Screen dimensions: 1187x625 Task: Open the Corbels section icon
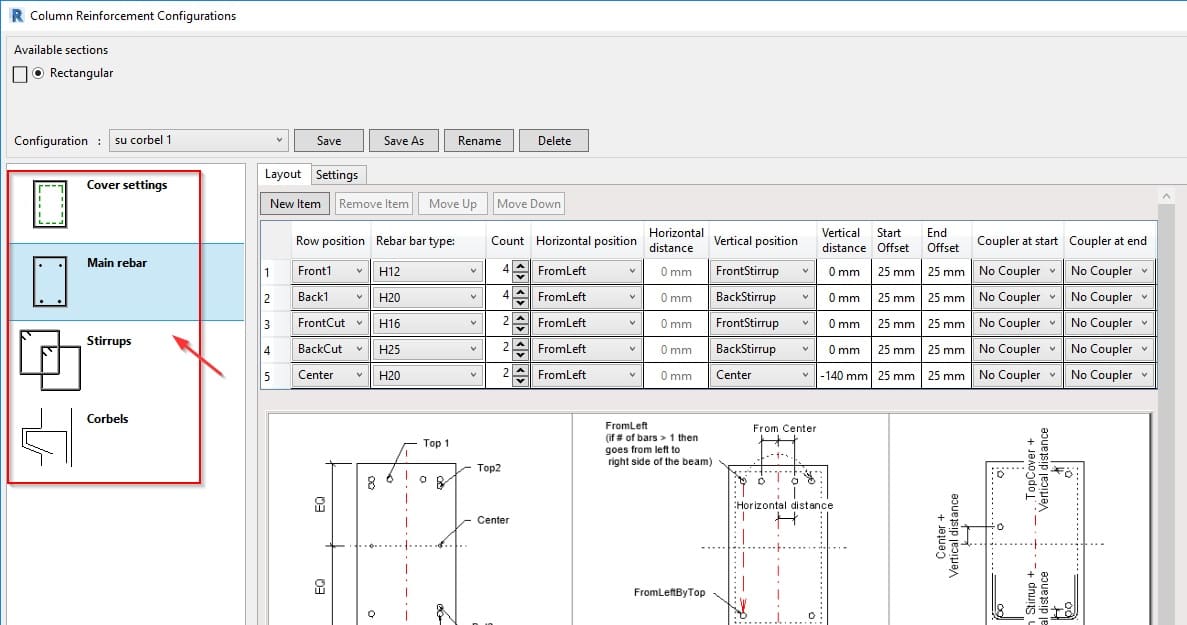pos(46,438)
